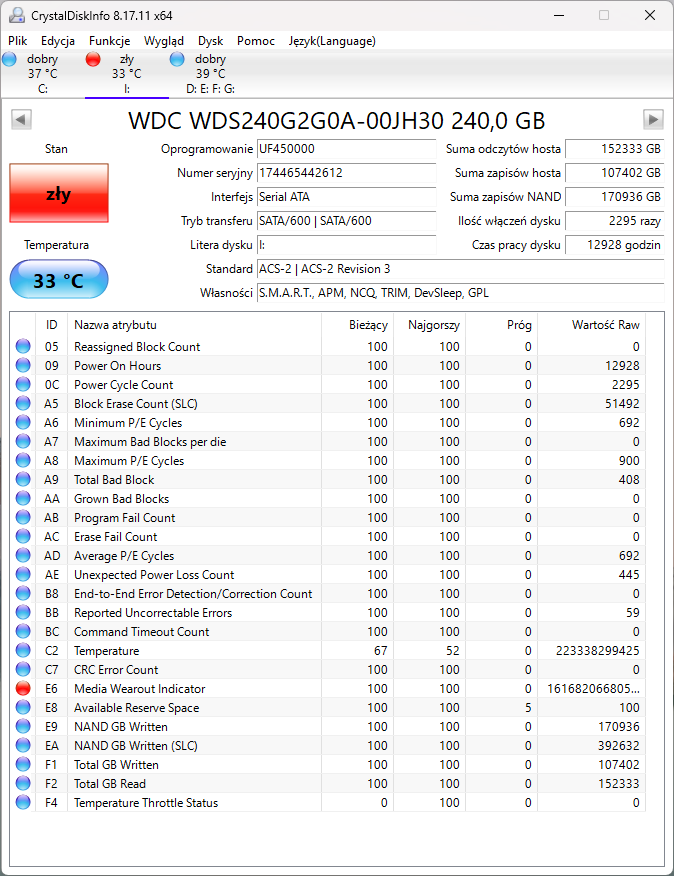Image resolution: width=674 pixels, height=876 pixels.
Task: Click the status circle for CRC Error Count
Action: pyautogui.click(x=23, y=669)
